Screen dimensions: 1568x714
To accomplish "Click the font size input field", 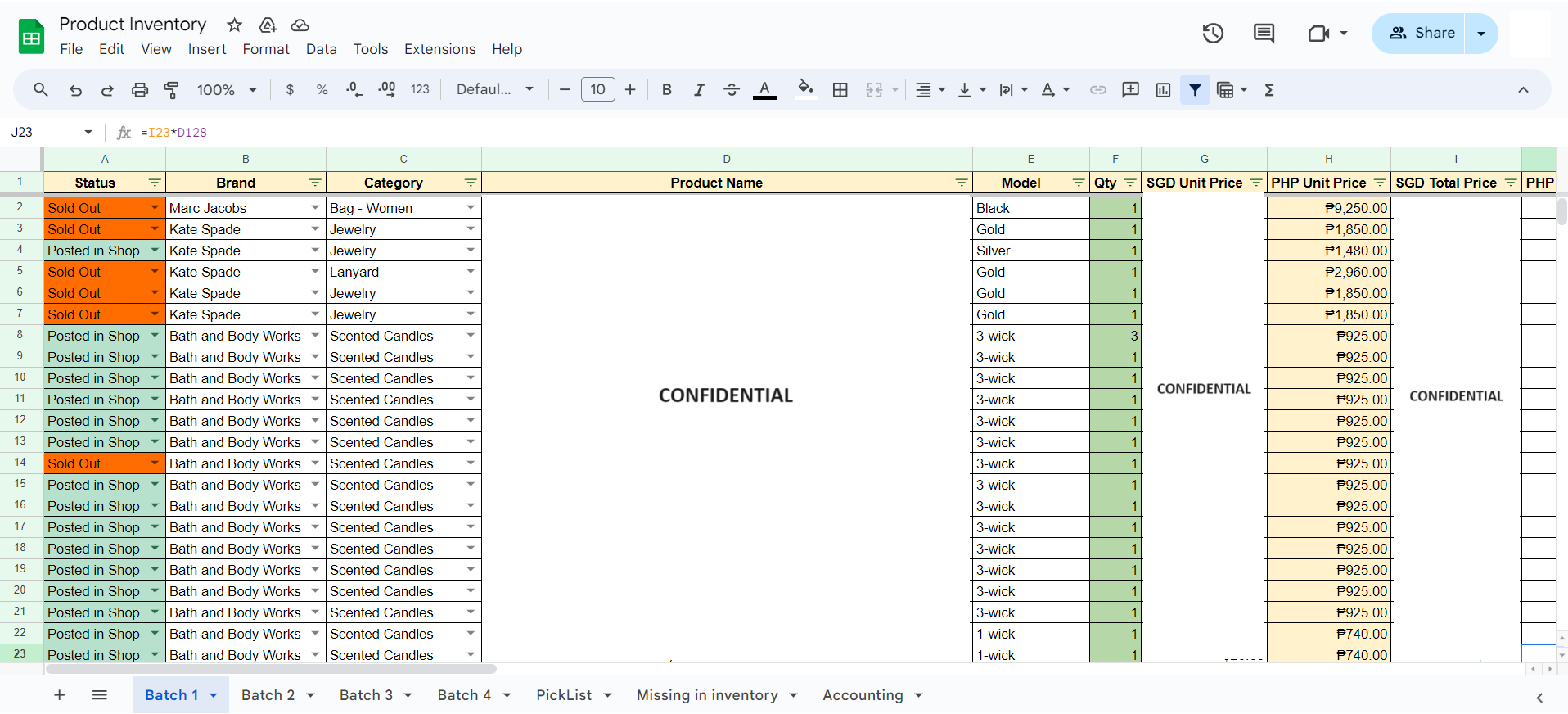I will click(x=597, y=89).
